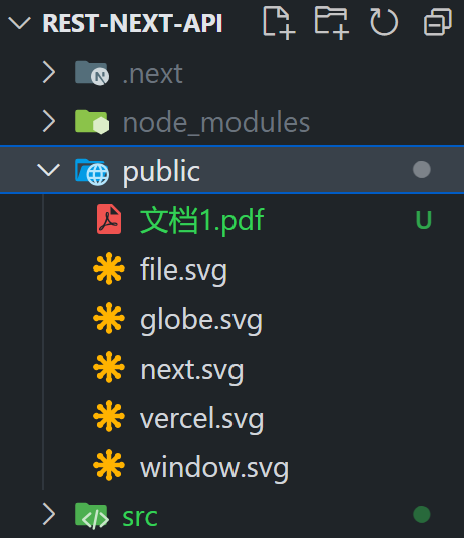Open vercel.svg file
This screenshot has width=464, height=538.
tap(202, 419)
